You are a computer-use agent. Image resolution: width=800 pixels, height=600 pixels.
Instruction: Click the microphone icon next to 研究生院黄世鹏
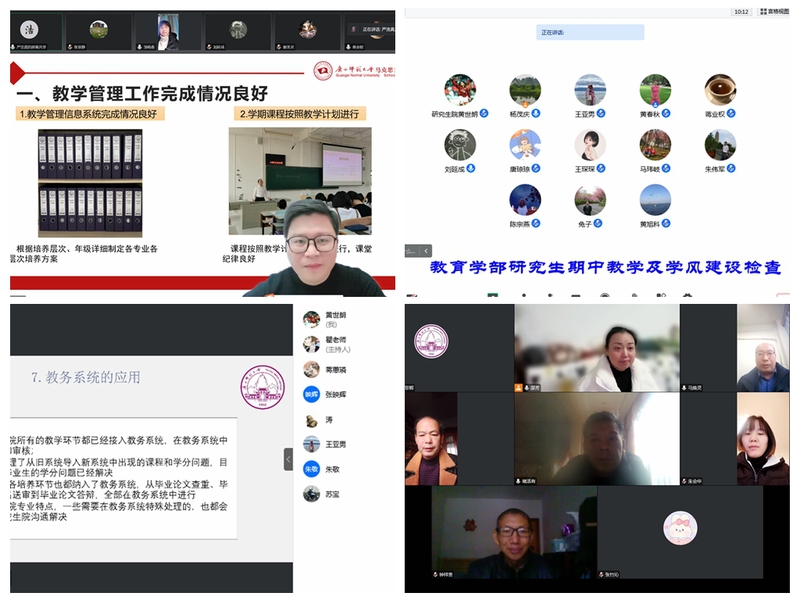click(484, 113)
